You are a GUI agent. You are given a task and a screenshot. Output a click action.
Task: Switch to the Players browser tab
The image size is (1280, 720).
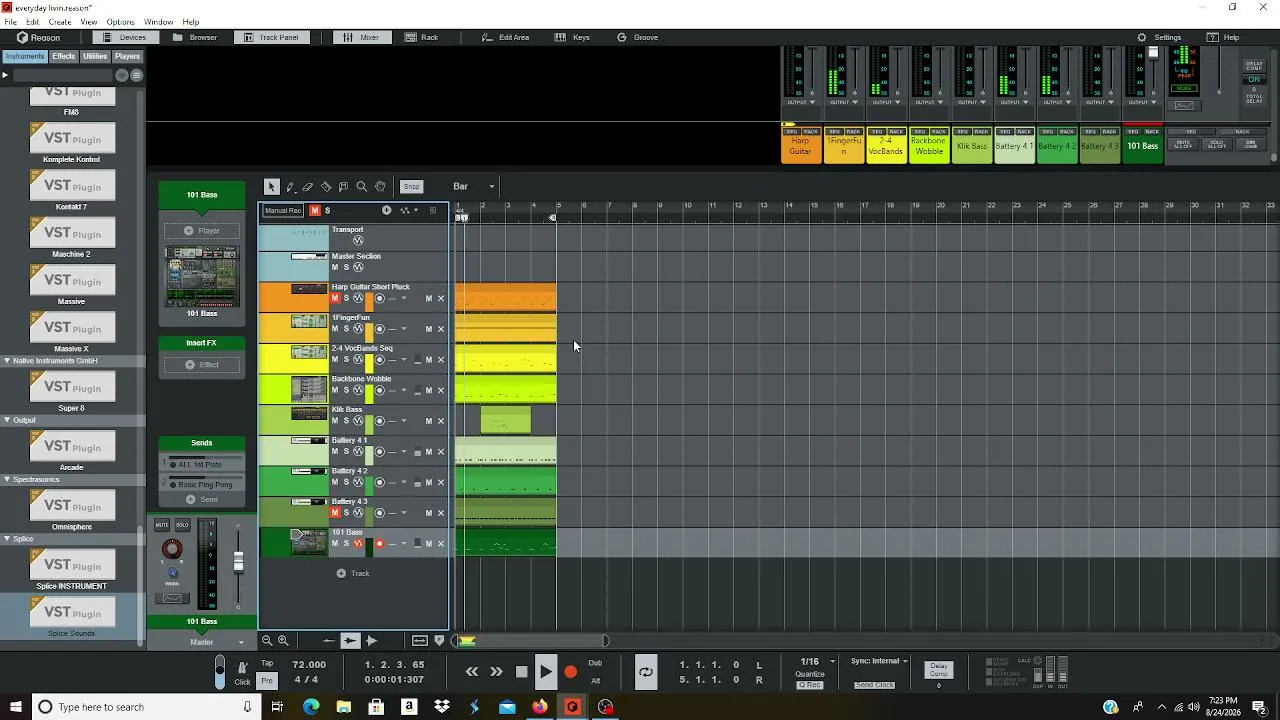[x=127, y=57]
